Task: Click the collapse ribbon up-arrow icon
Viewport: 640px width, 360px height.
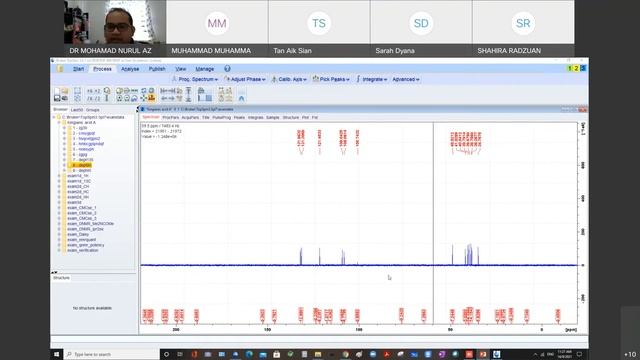Action: tap(241, 98)
